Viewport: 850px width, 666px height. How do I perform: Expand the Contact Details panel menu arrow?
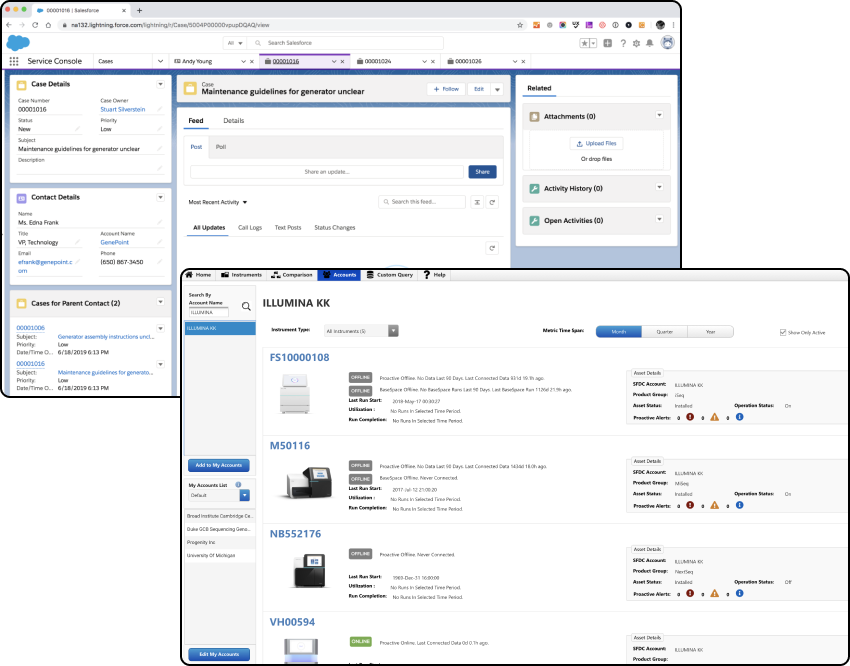tap(160, 197)
